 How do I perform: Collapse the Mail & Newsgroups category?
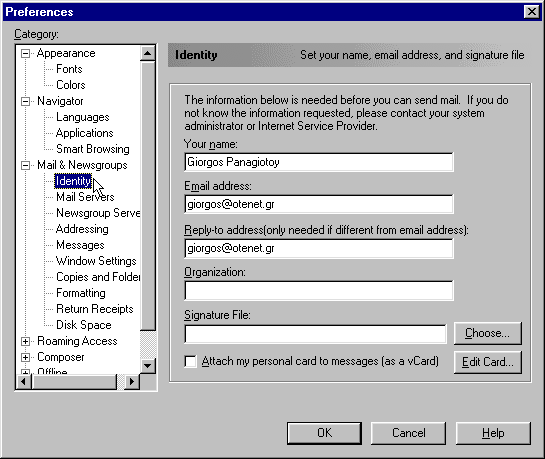25,165
